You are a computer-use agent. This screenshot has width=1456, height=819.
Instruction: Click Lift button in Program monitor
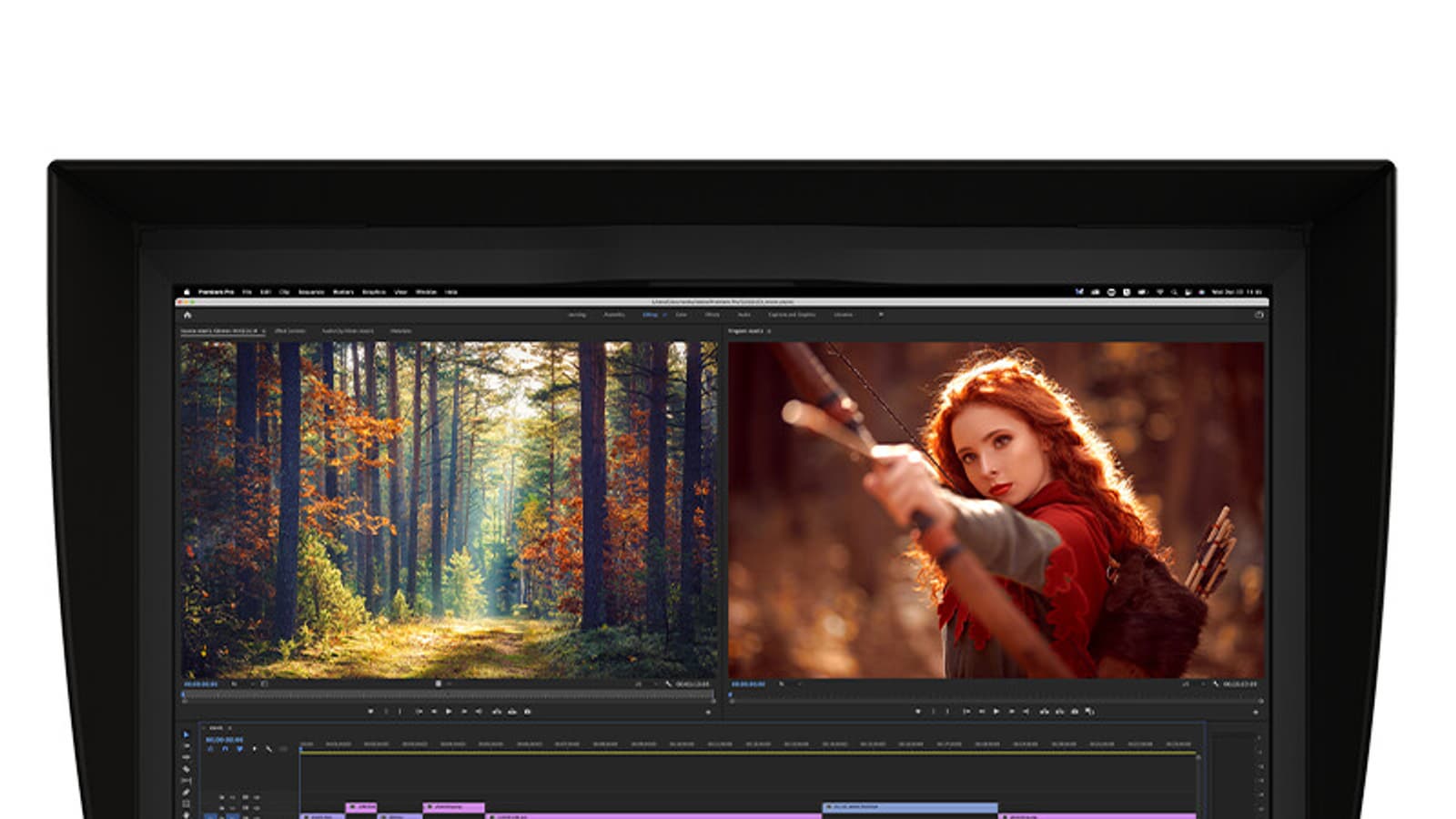1044,712
